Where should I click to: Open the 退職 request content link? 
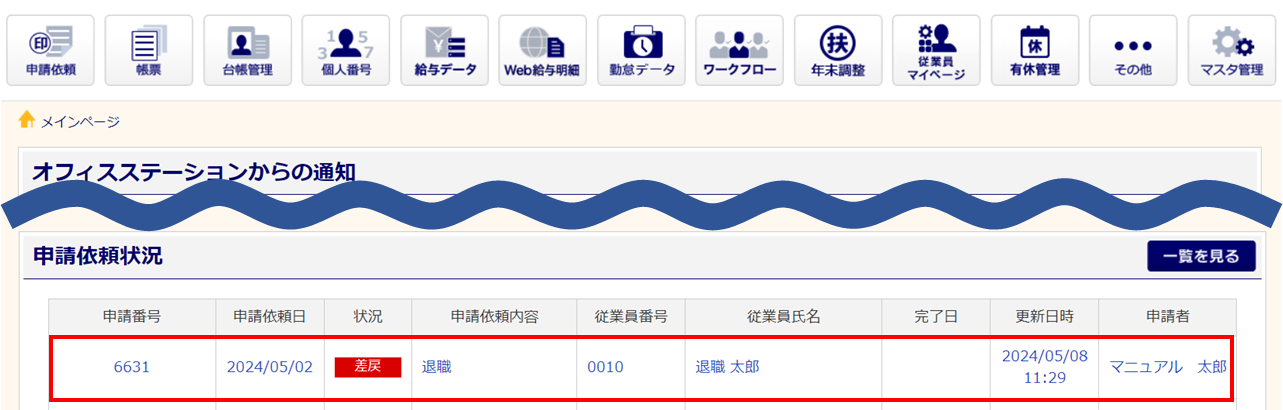point(437,367)
